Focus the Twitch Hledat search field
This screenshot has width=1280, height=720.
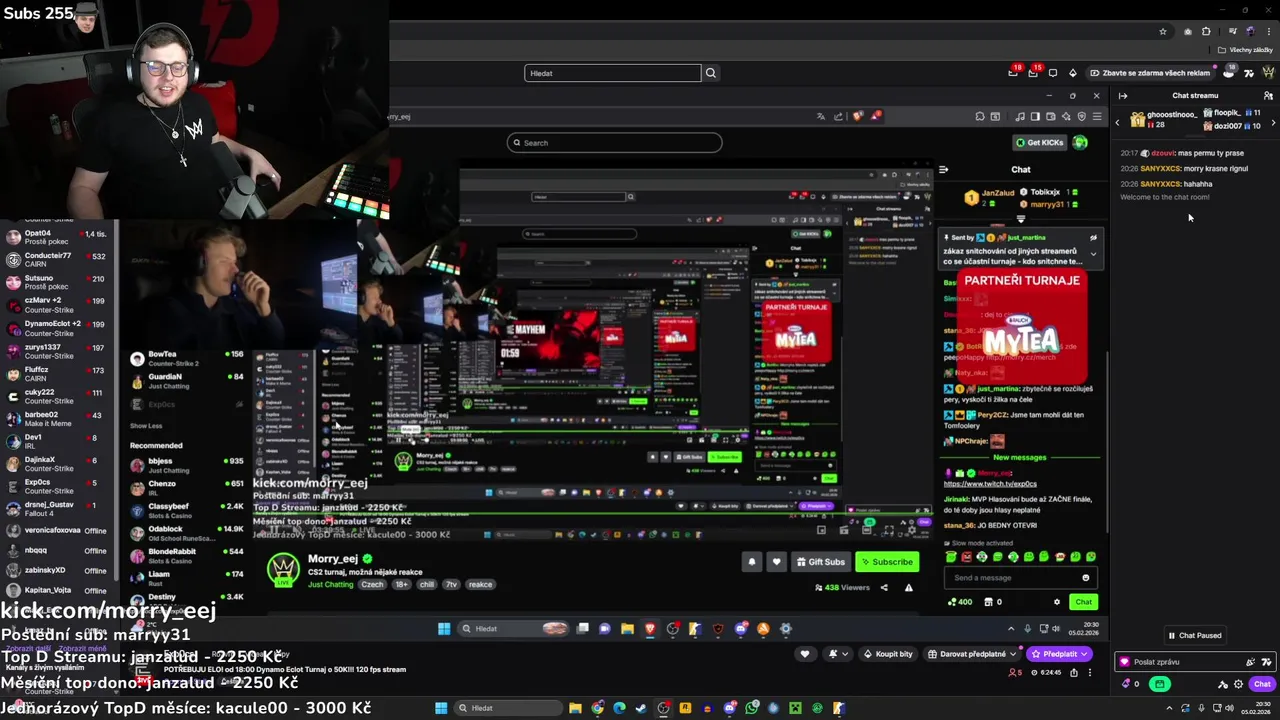point(612,73)
